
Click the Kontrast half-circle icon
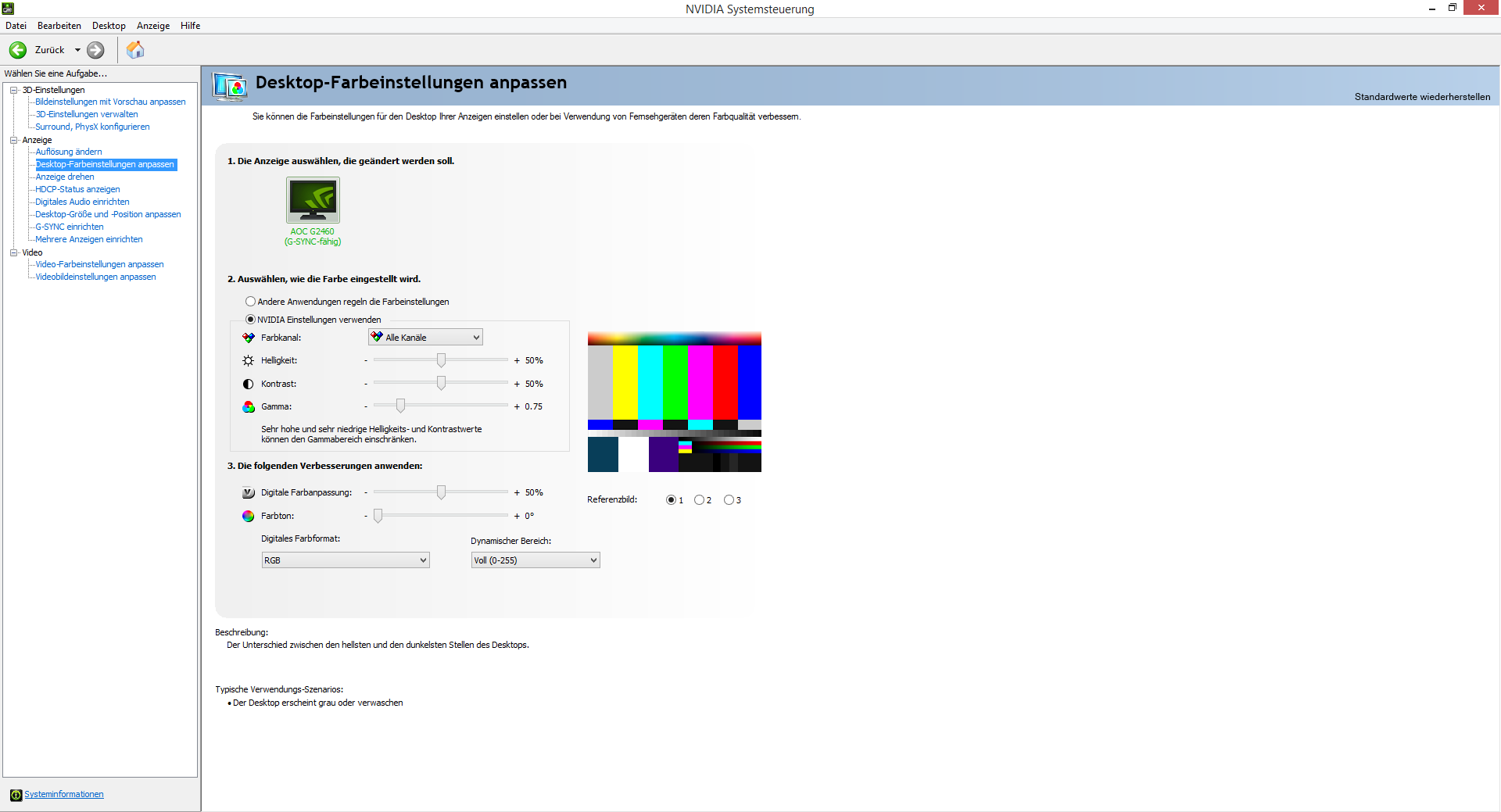point(249,384)
